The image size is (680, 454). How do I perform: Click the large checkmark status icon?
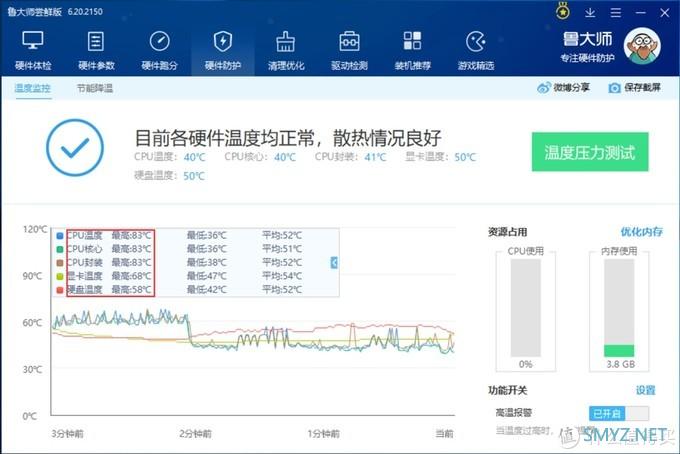point(75,147)
